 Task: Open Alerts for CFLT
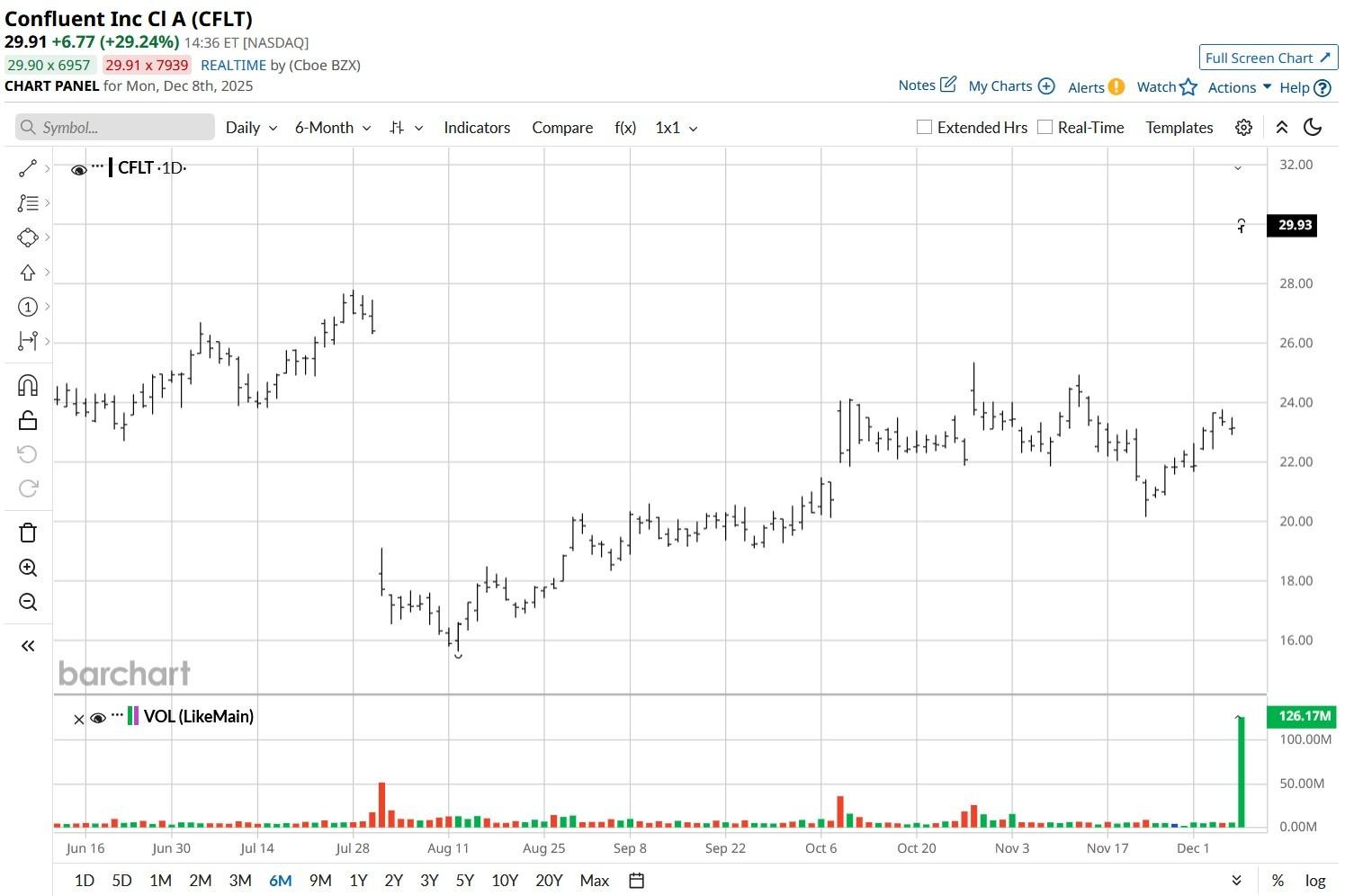(x=1096, y=87)
